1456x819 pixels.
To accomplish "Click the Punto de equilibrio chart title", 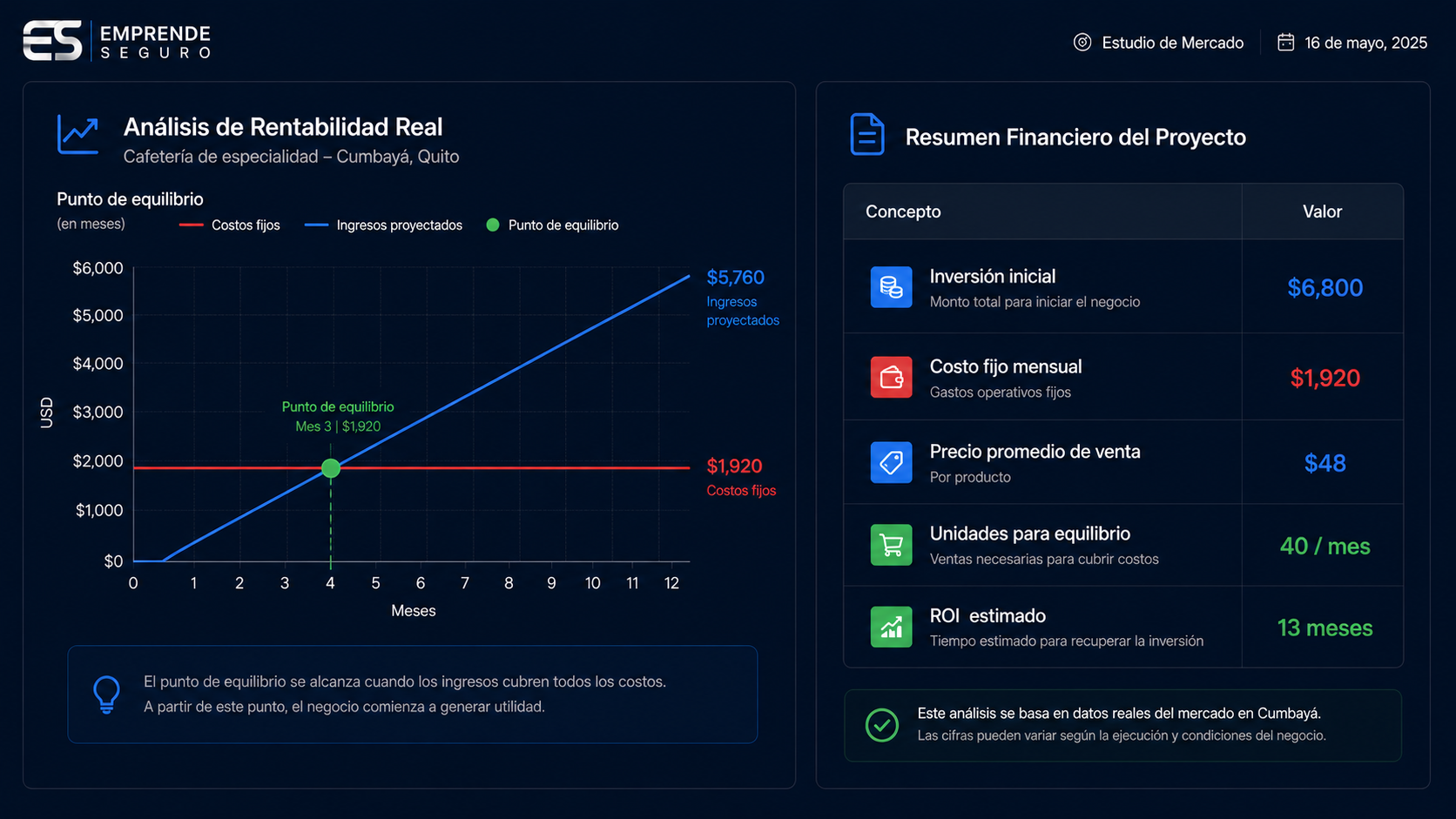I will (x=130, y=199).
